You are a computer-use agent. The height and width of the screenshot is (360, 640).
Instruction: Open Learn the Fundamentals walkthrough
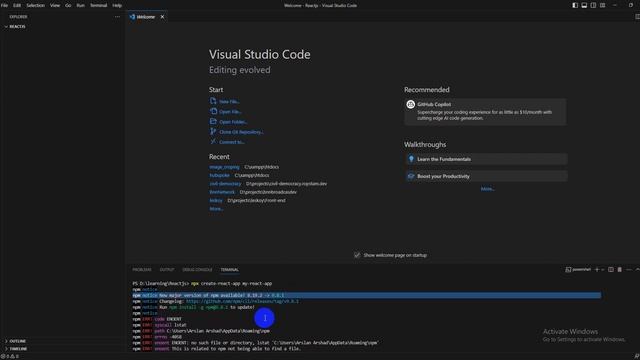point(485,159)
